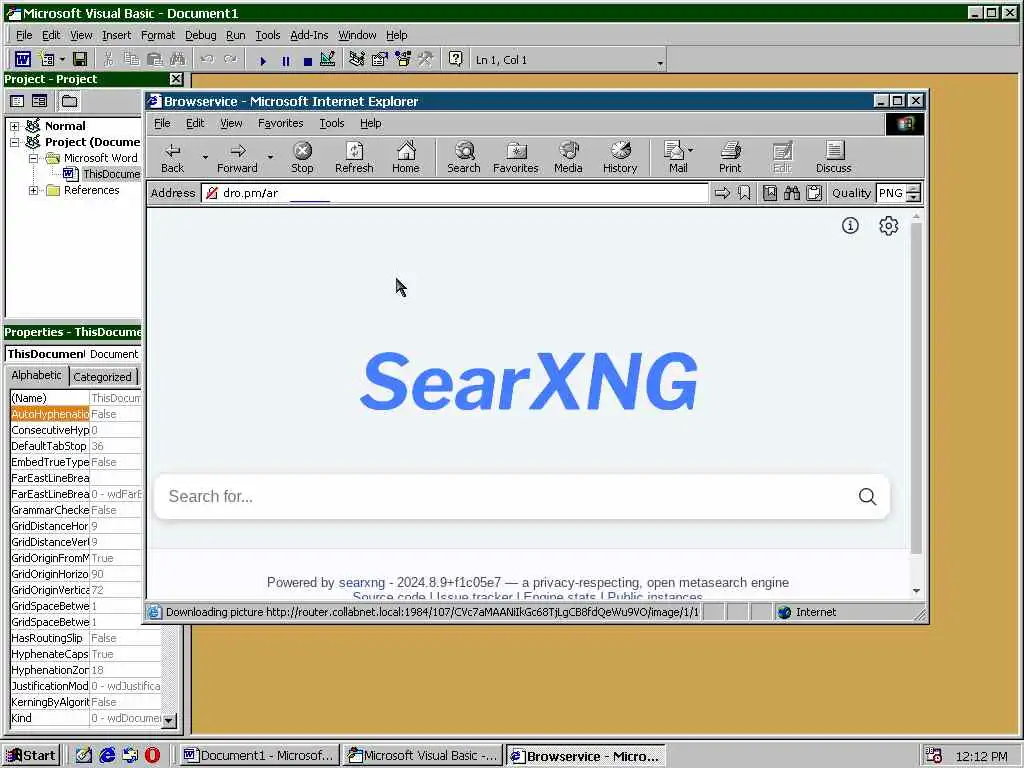Screen dimensions: 1024x768
Task: Click the SearXNG magnifier search button
Action: [x=867, y=496]
